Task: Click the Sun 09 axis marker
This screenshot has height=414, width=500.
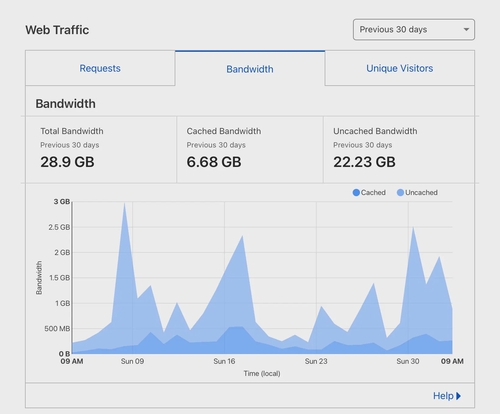Action: point(132,361)
